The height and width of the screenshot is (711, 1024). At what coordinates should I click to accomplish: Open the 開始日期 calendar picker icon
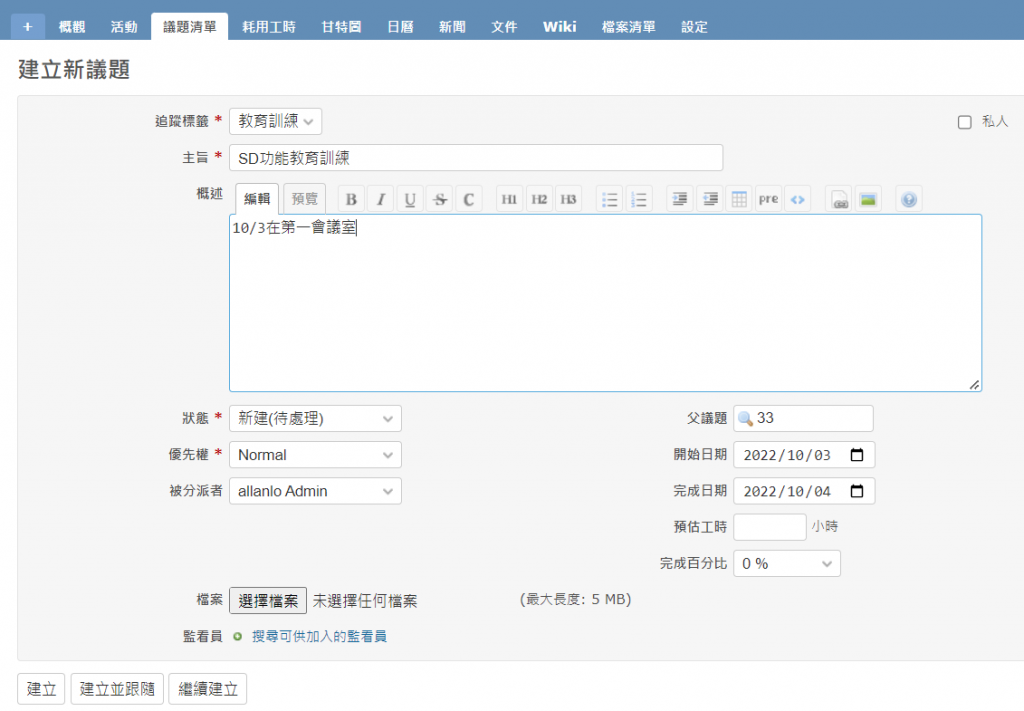point(857,455)
